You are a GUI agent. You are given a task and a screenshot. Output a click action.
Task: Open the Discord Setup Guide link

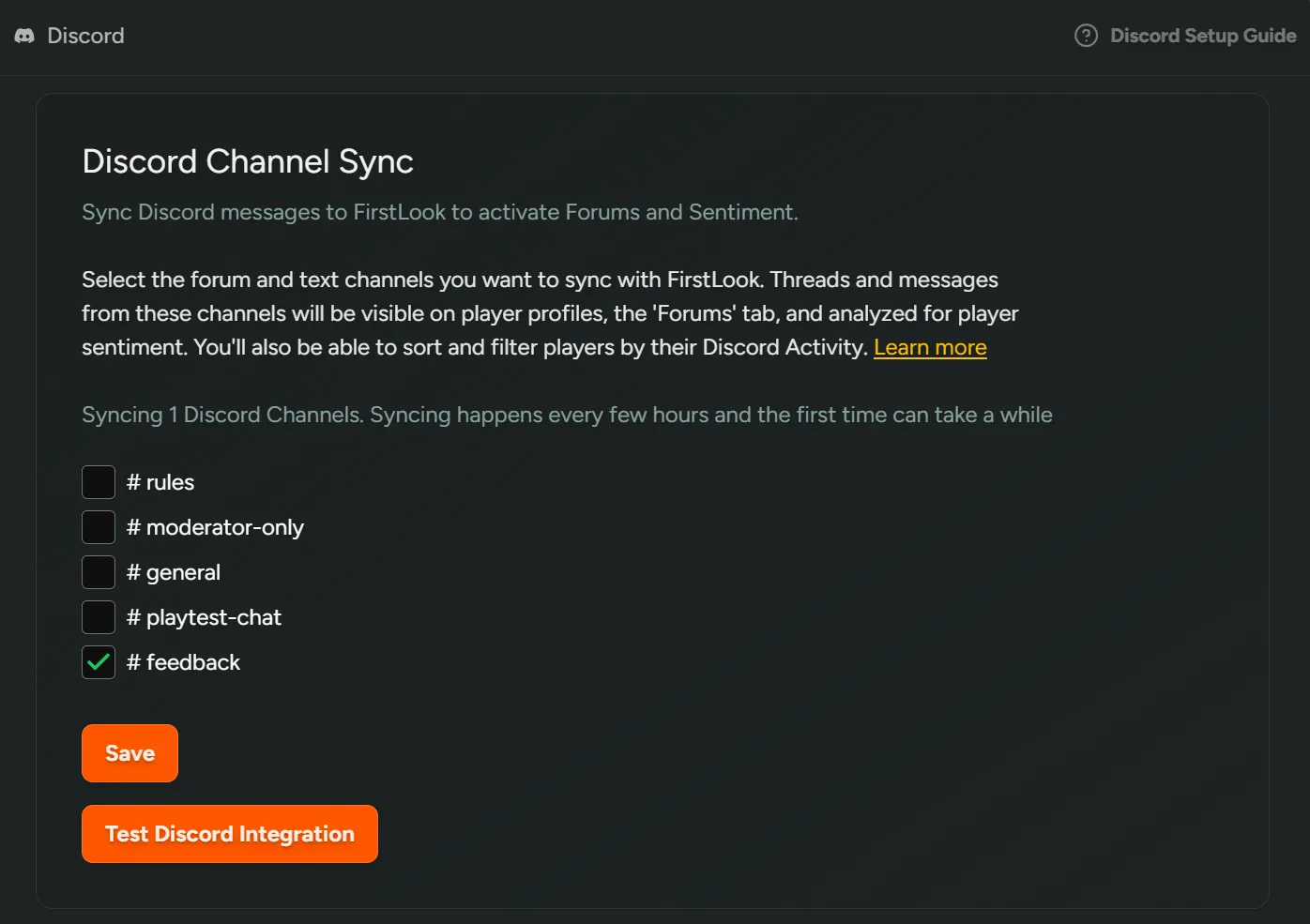click(1202, 36)
